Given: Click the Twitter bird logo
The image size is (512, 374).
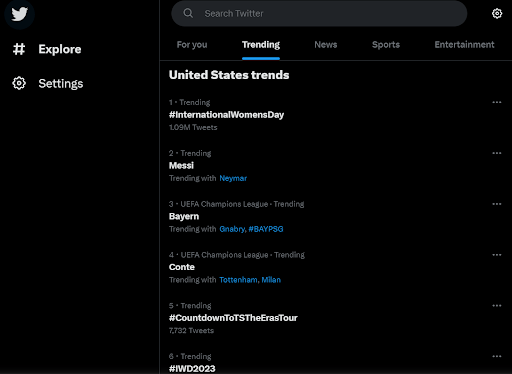Looking at the screenshot, I should coord(19,14).
